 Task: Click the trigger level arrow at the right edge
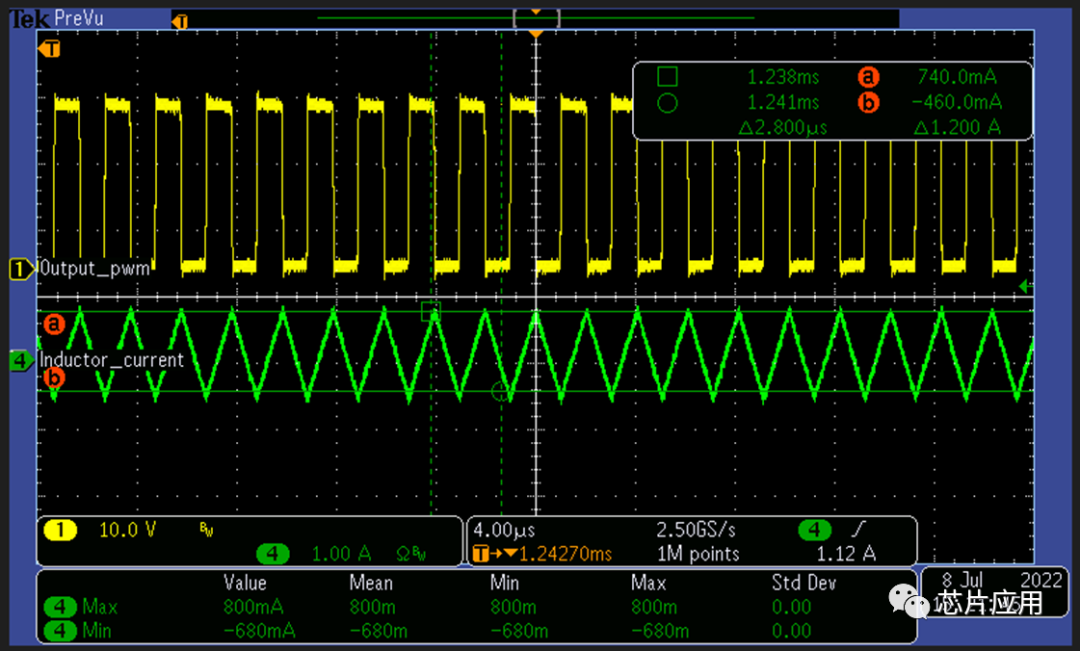point(1025,287)
